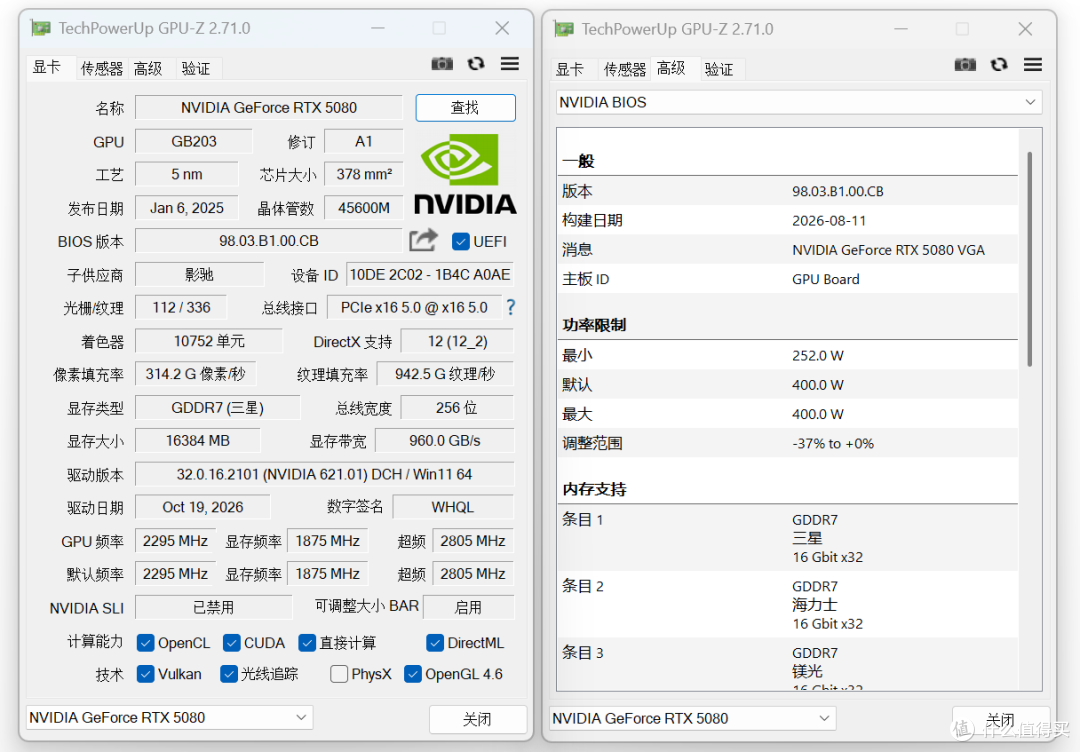Click the 256 位 bus width value
Screen dimensions: 1080x752
tap(457, 408)
